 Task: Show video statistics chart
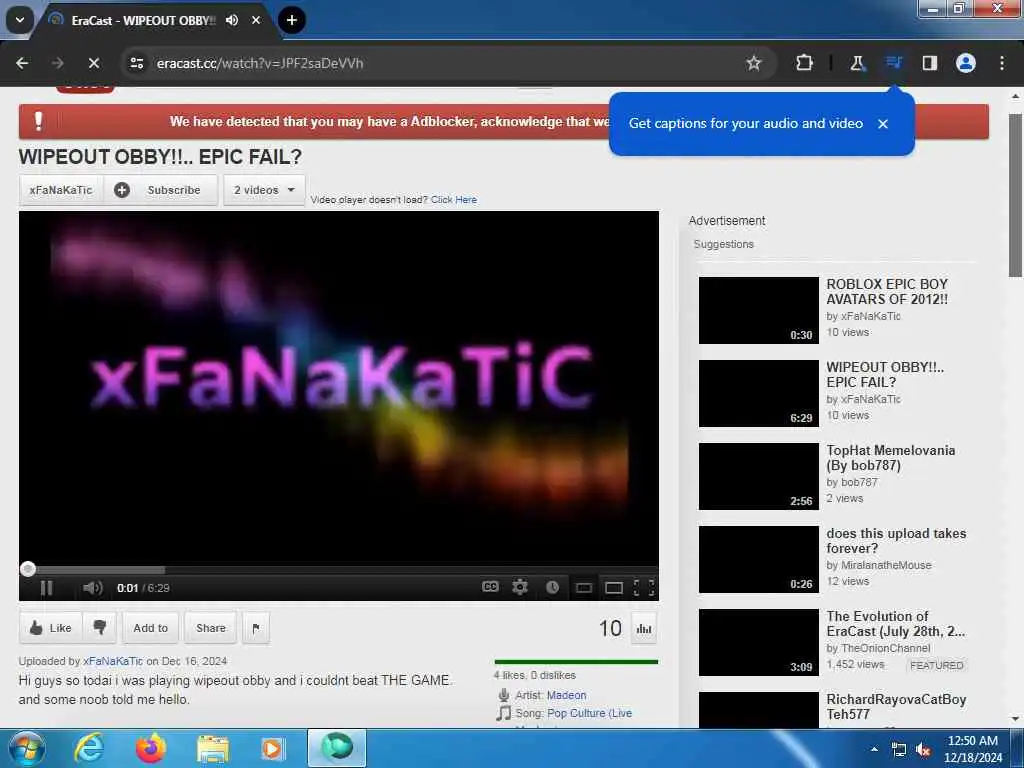[x=644, y=628]
